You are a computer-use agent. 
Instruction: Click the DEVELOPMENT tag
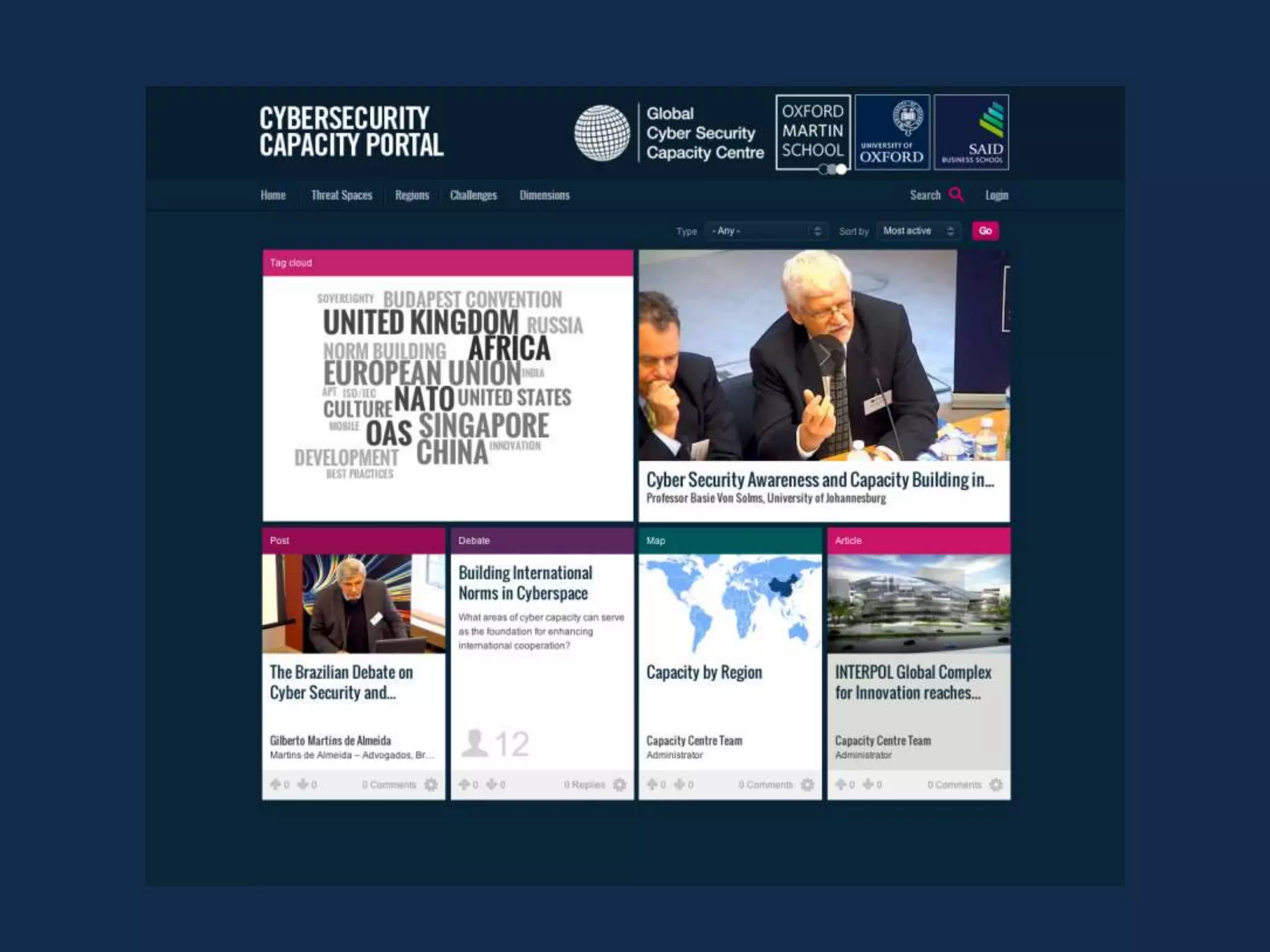pos(347,458)
